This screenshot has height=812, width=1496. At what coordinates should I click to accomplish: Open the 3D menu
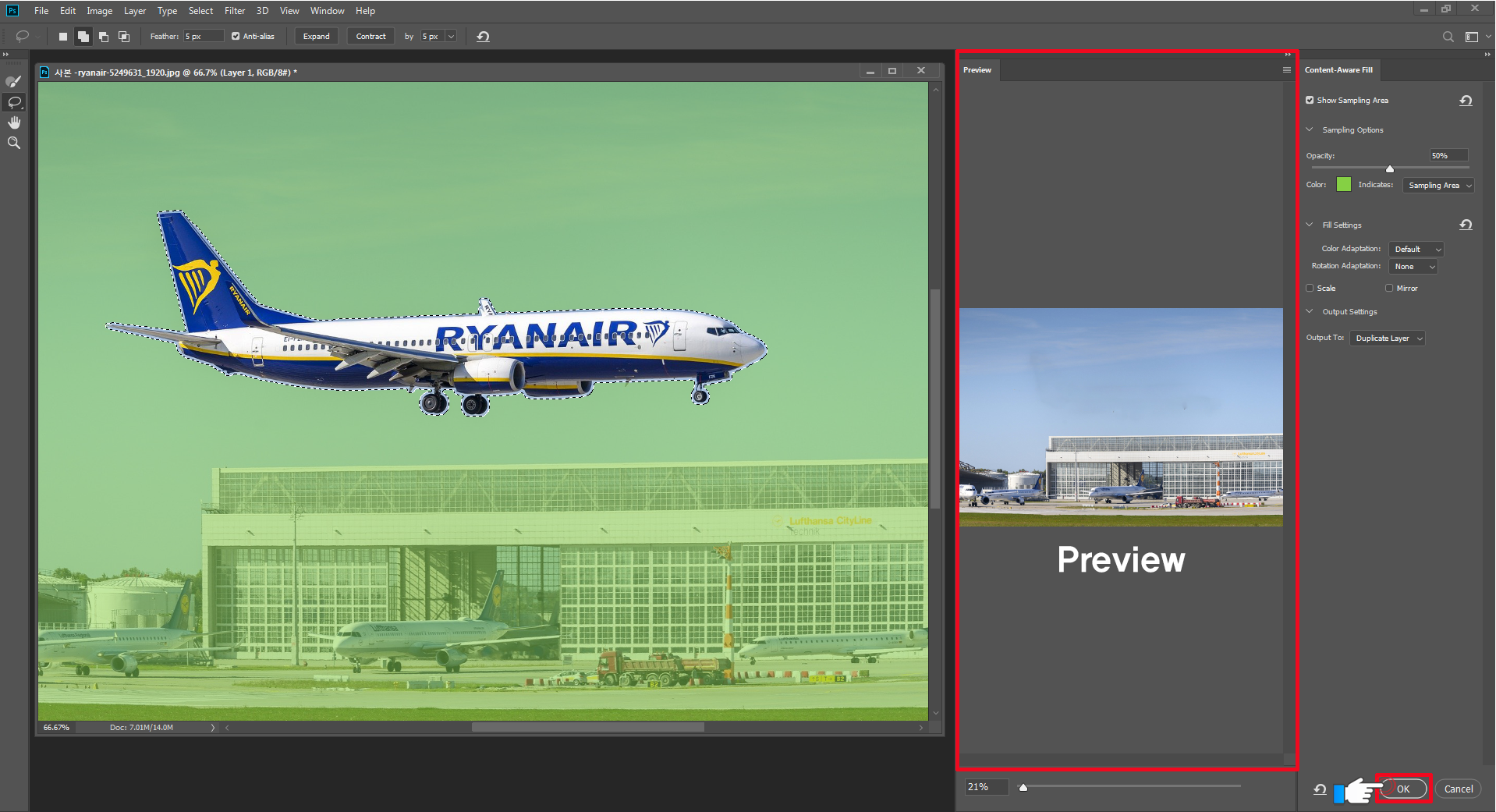[263, 11]
